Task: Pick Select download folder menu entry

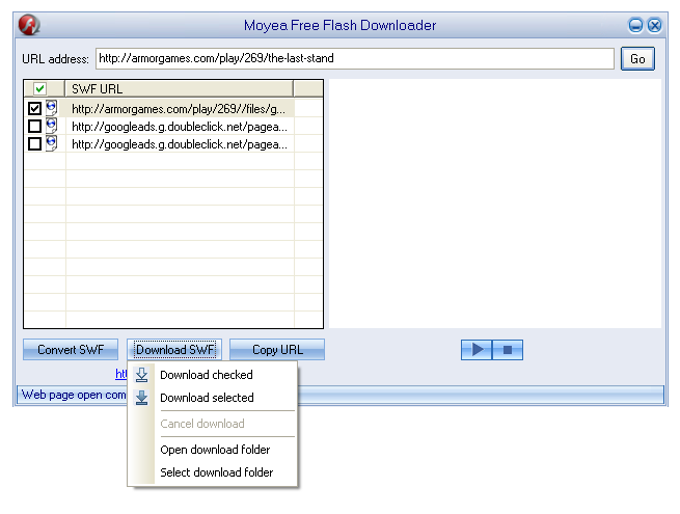Action: [213, 472]
